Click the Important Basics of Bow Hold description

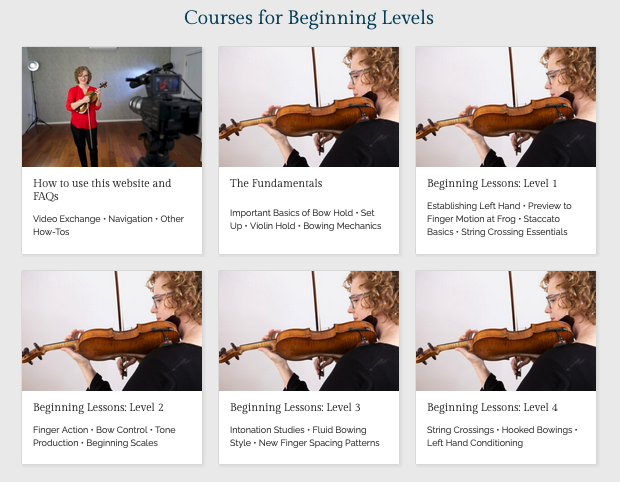305,219
